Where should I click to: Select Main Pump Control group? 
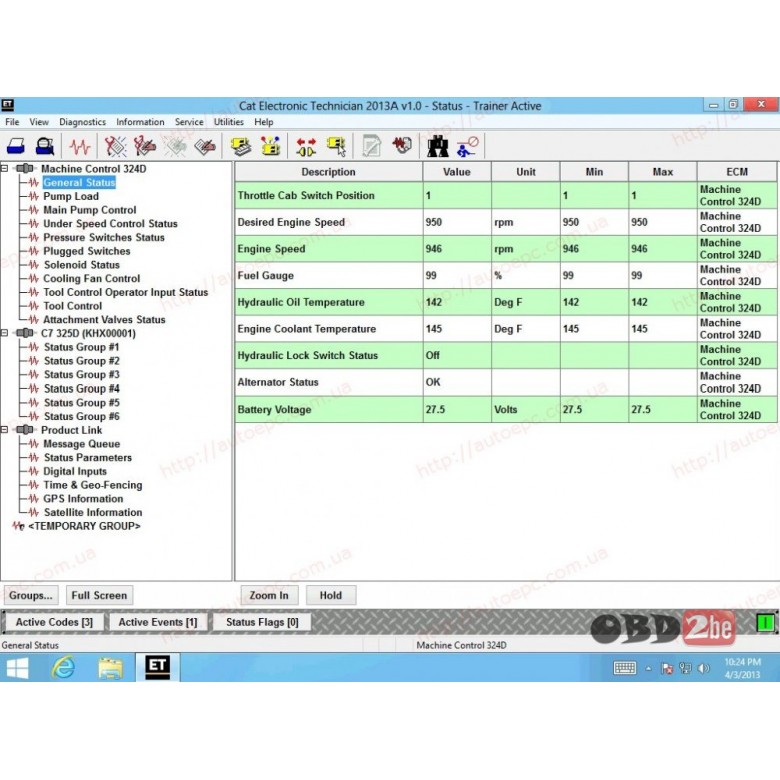pyautogui.click(x=90, y=210)
